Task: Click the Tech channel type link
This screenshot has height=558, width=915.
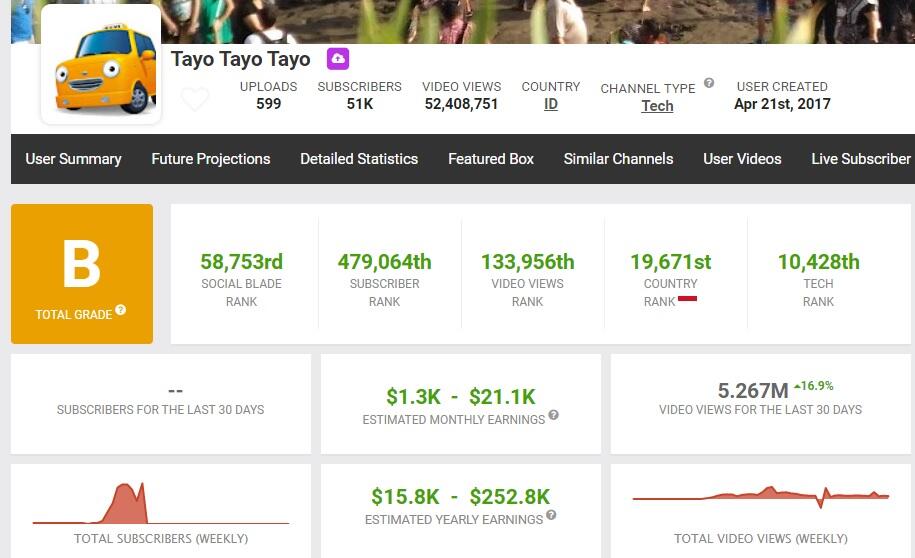Action: coord(658,106)
